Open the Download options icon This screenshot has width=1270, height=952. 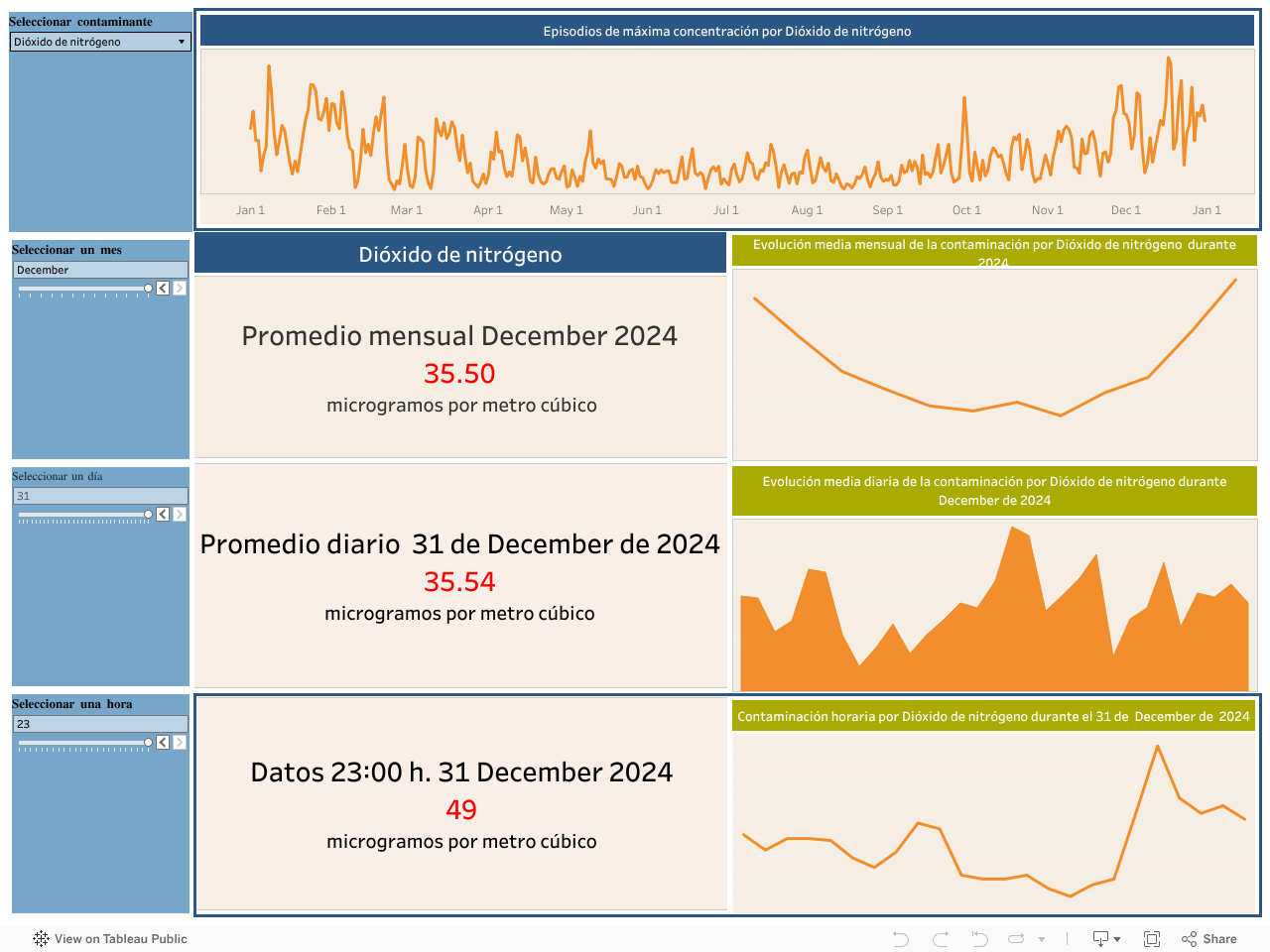[x=1105, y=939]
